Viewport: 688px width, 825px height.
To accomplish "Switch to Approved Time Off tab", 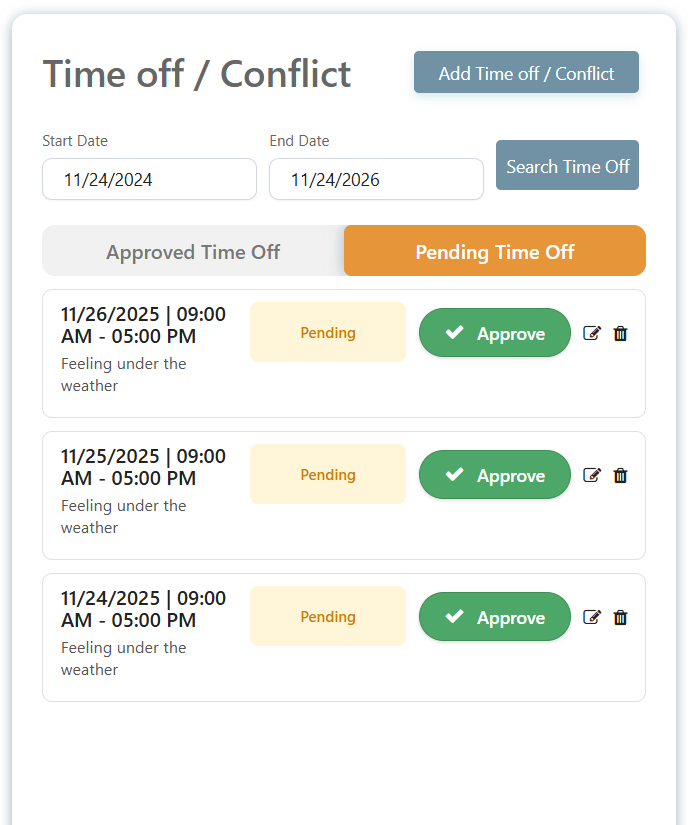I will click(193, 251).
